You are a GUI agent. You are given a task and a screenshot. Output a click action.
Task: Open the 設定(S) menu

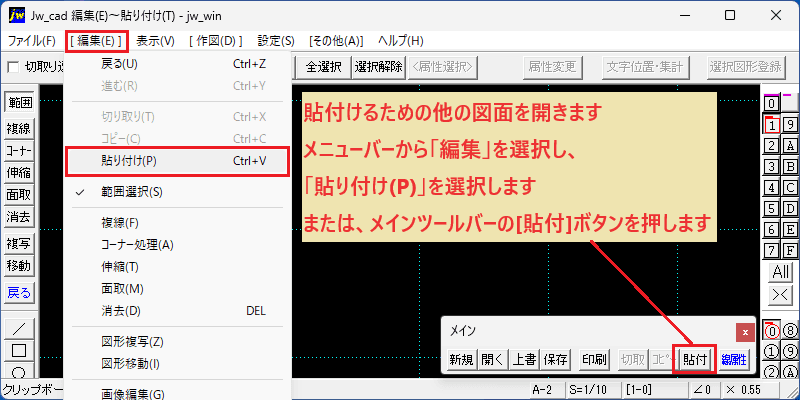276,41
